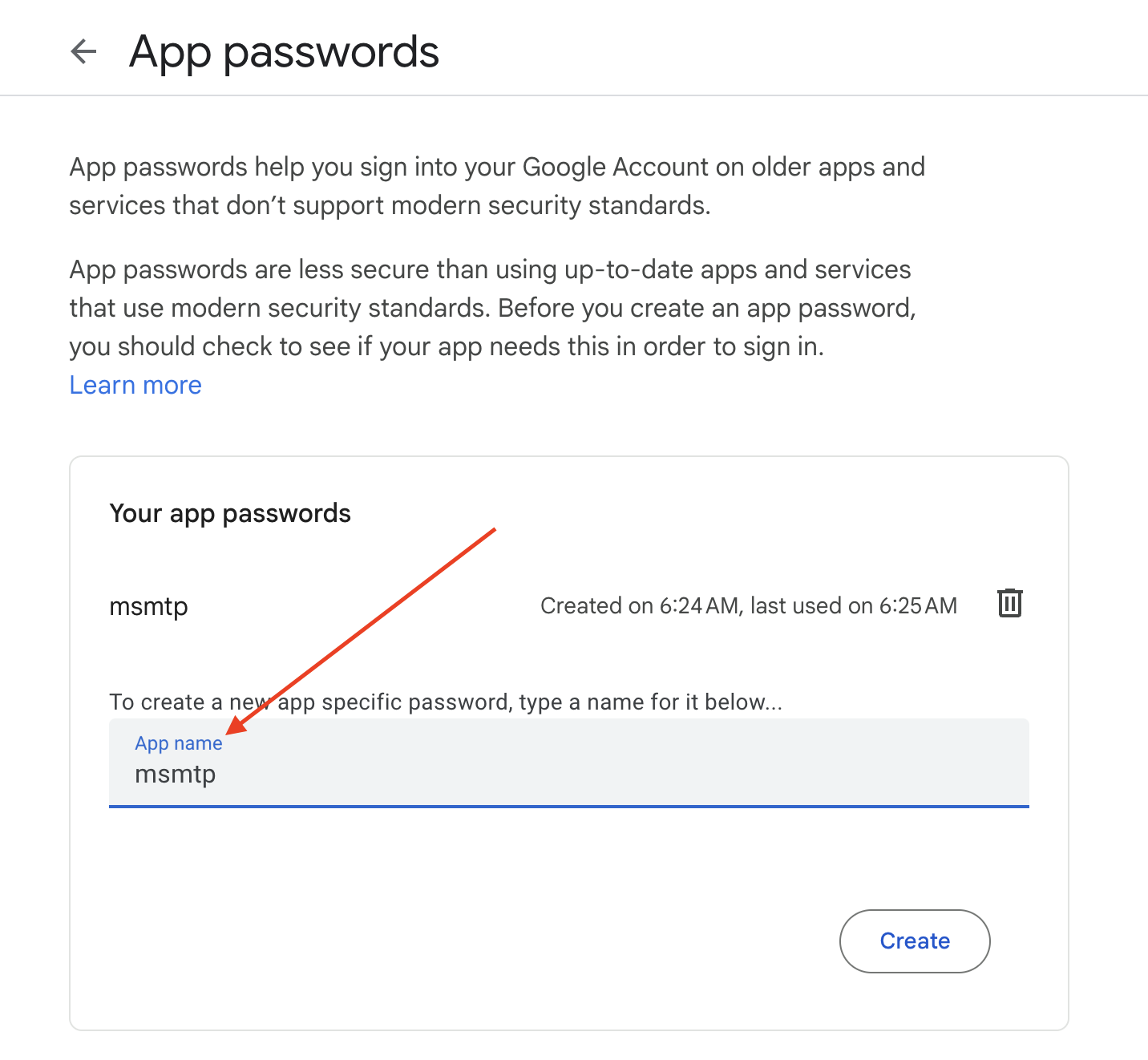Click the back arrow beside App passwords
Viewport: 1148px width, 1060px height.
[x=83, y=52]
